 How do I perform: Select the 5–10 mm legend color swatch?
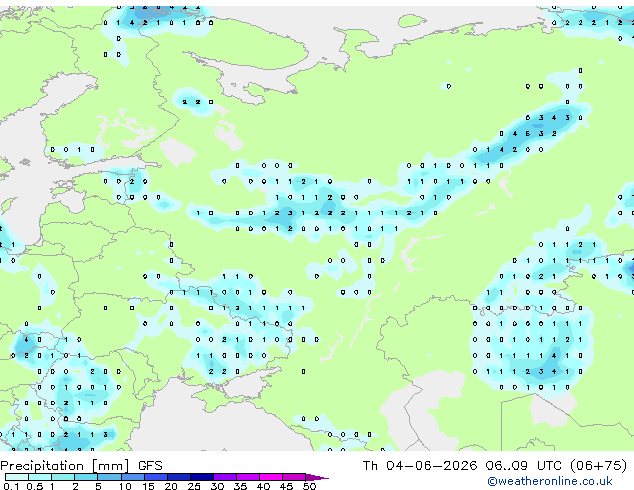pos(109,477)
